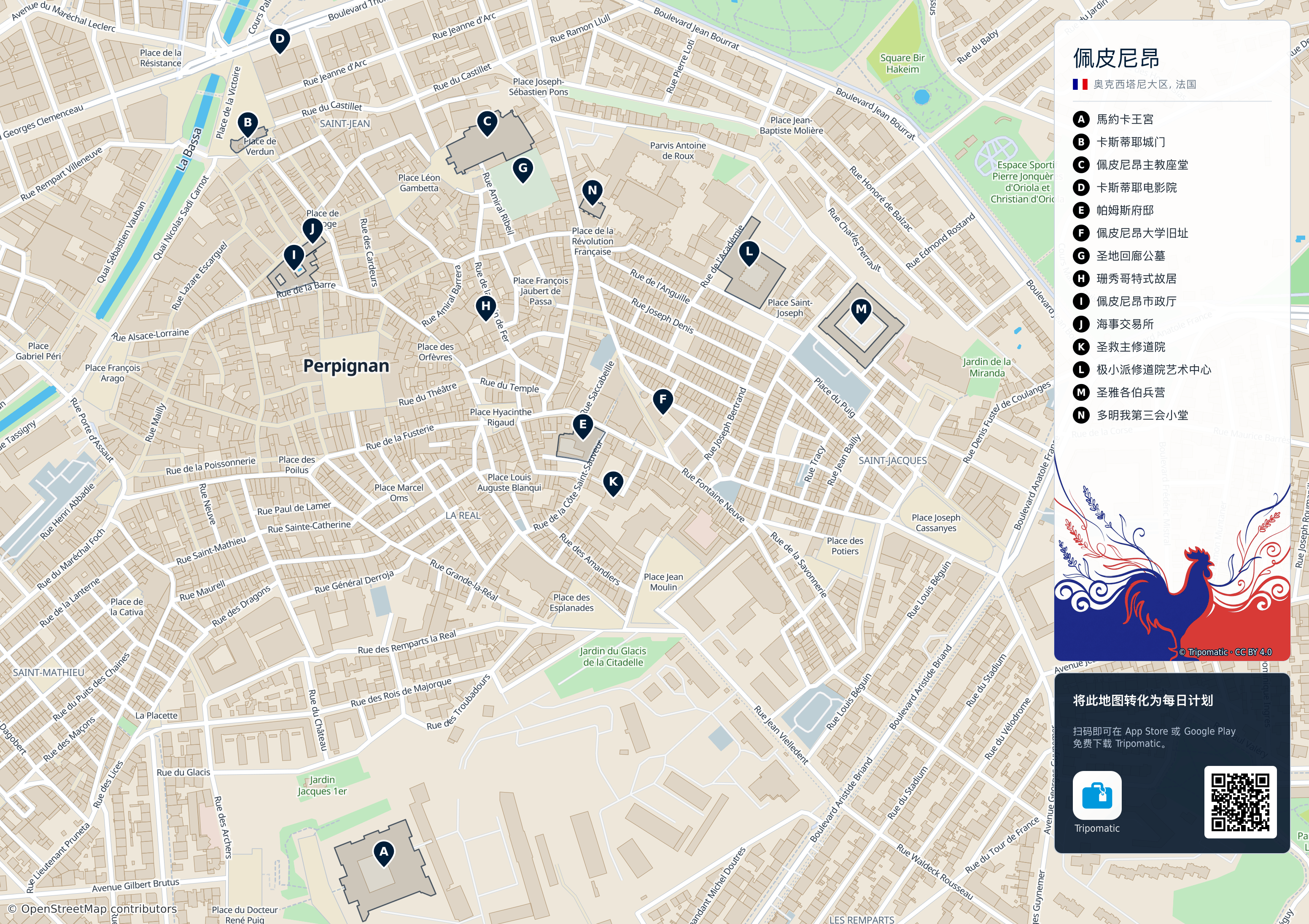Viewport: 1309px width, 924px height.
Task: Click legend entry I 佩皮尼昂市政厅
Action: (x=1125, y=301)
